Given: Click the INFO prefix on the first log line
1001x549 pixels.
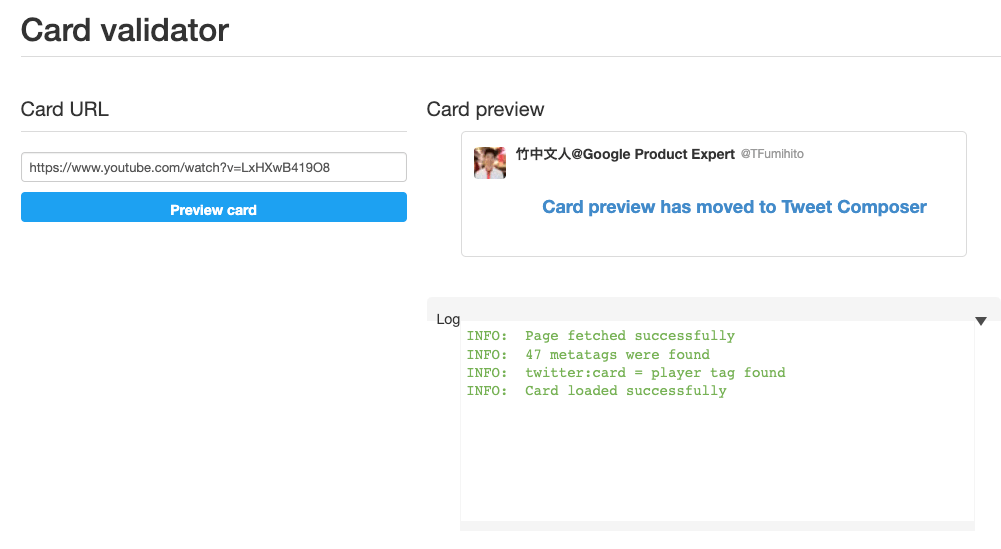Looking at the screenshot, I should coord(486,336).
